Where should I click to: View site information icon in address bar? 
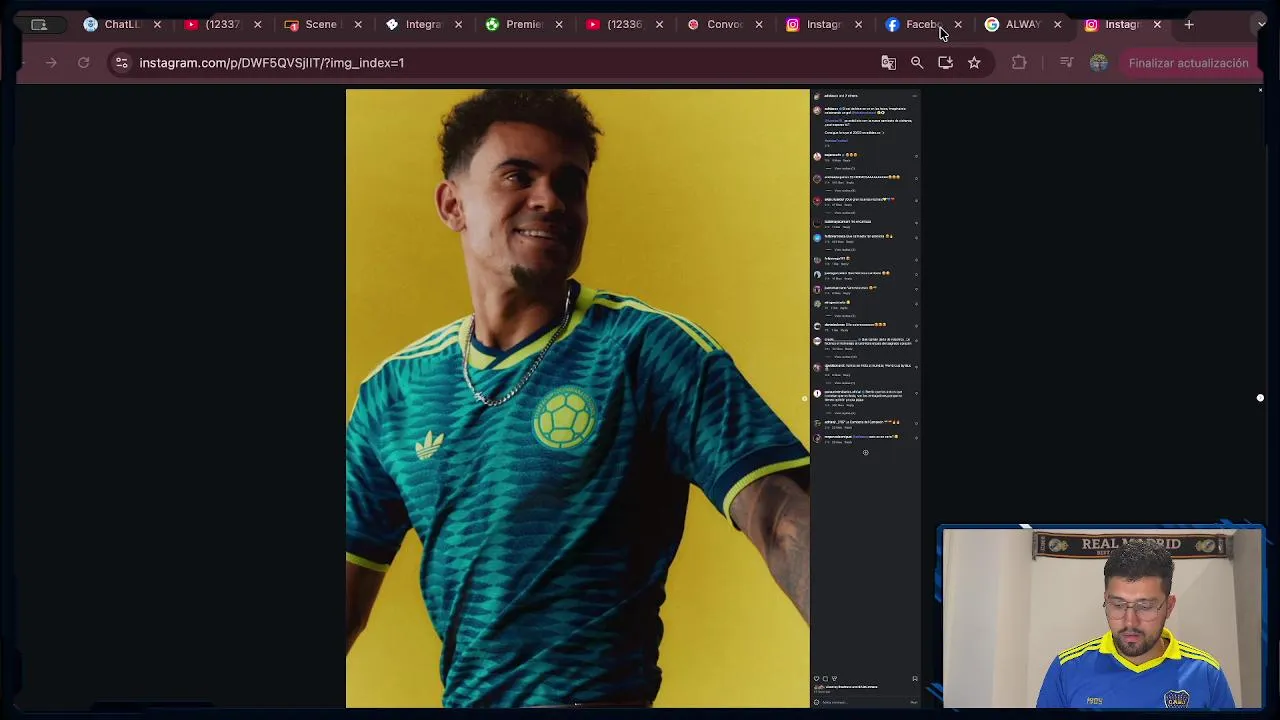click(121, 63)
